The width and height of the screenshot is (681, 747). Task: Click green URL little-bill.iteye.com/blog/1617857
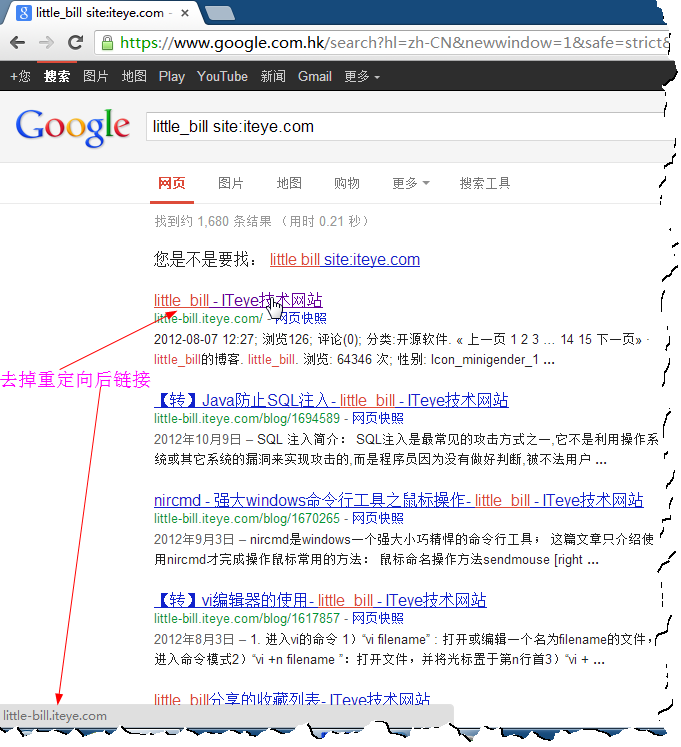247,618
